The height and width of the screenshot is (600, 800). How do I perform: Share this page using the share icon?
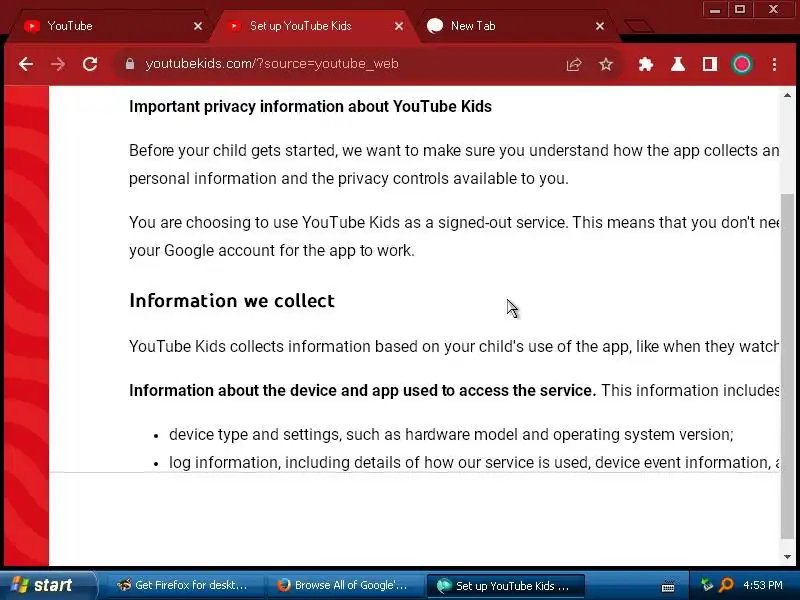click(x=574, y=64)
